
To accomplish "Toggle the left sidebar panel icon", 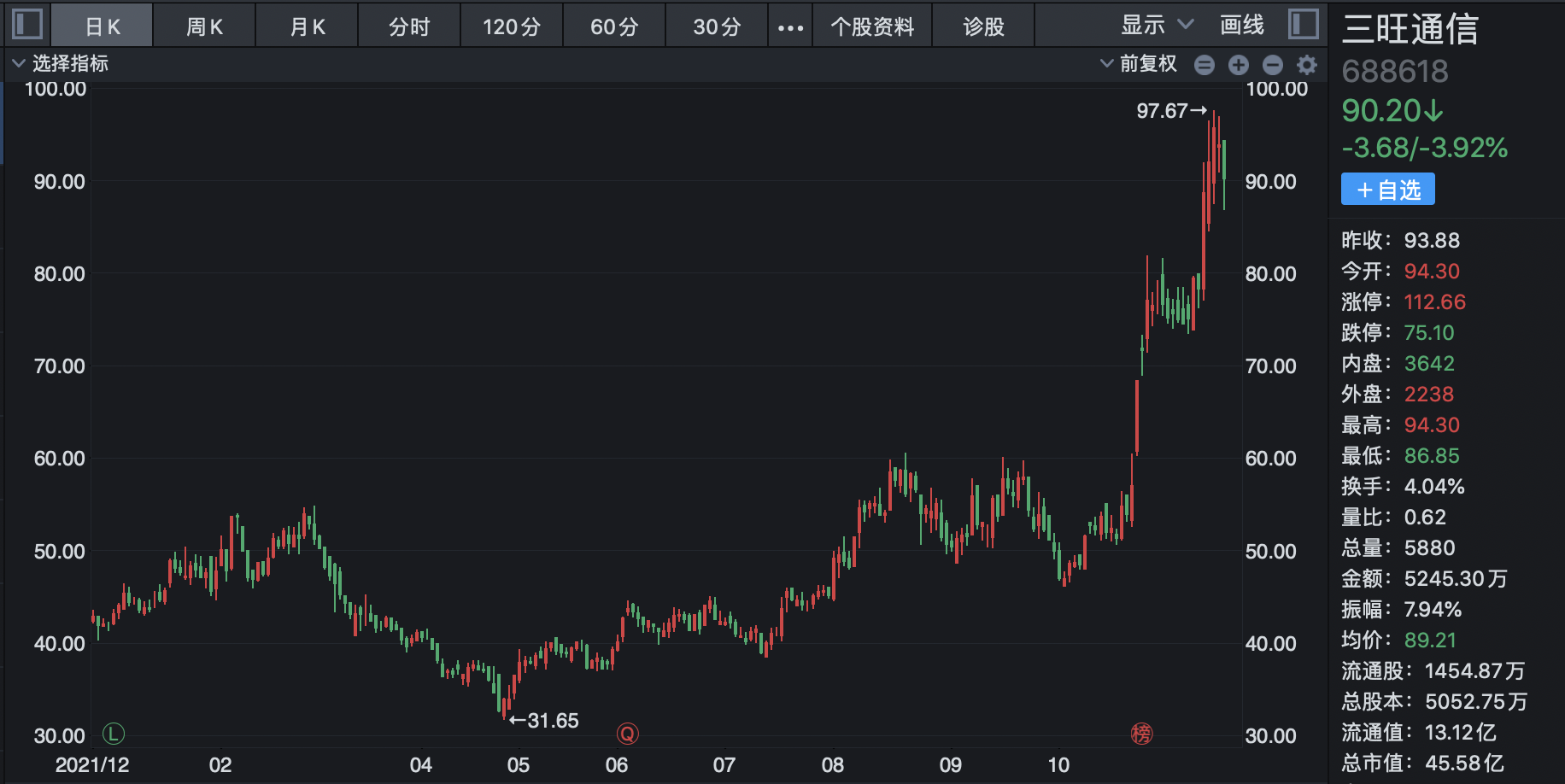I will (x=27, y=24).
